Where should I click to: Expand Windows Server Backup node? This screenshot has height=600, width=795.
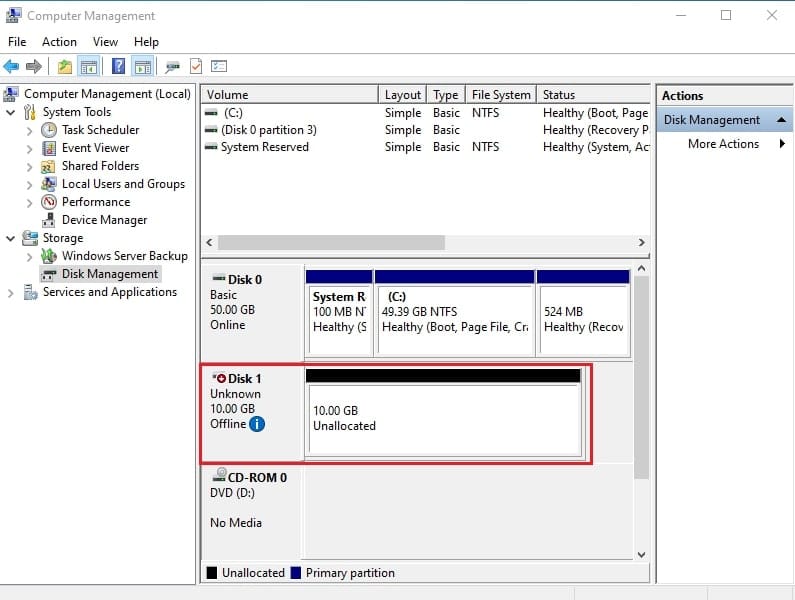29,257
